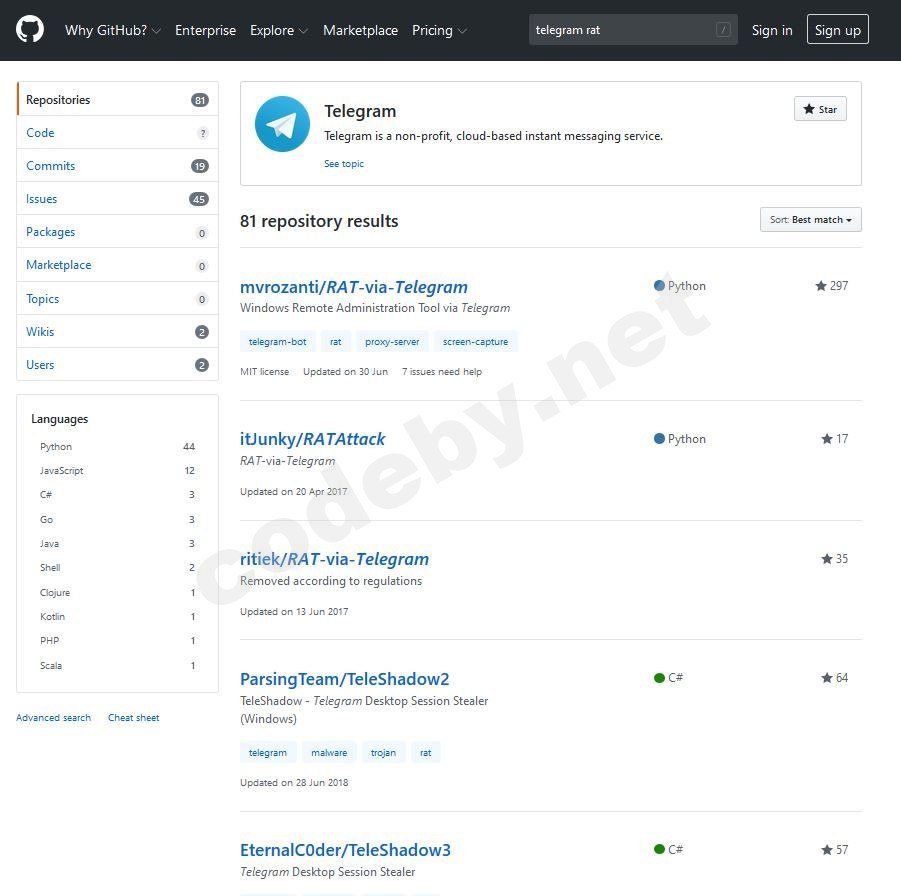Filter by Shell language
This screenshot has width=901, height=896.
point(117,568)
